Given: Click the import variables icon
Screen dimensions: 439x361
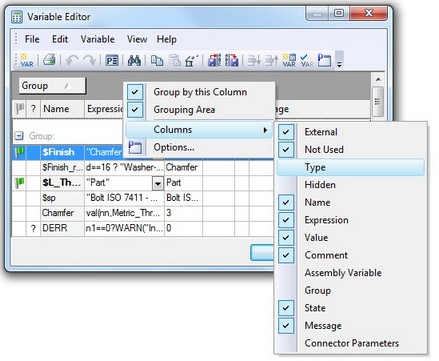Looking at the screenshot, I should 214,60.
